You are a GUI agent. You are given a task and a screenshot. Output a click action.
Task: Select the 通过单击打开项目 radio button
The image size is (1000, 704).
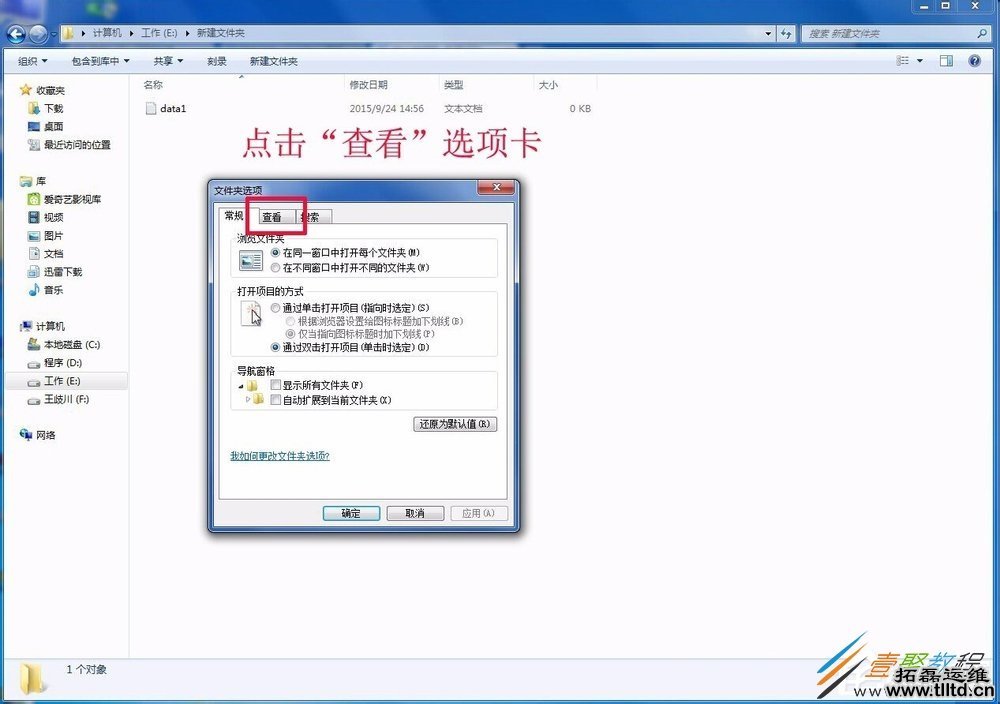[x=275, y=308]
